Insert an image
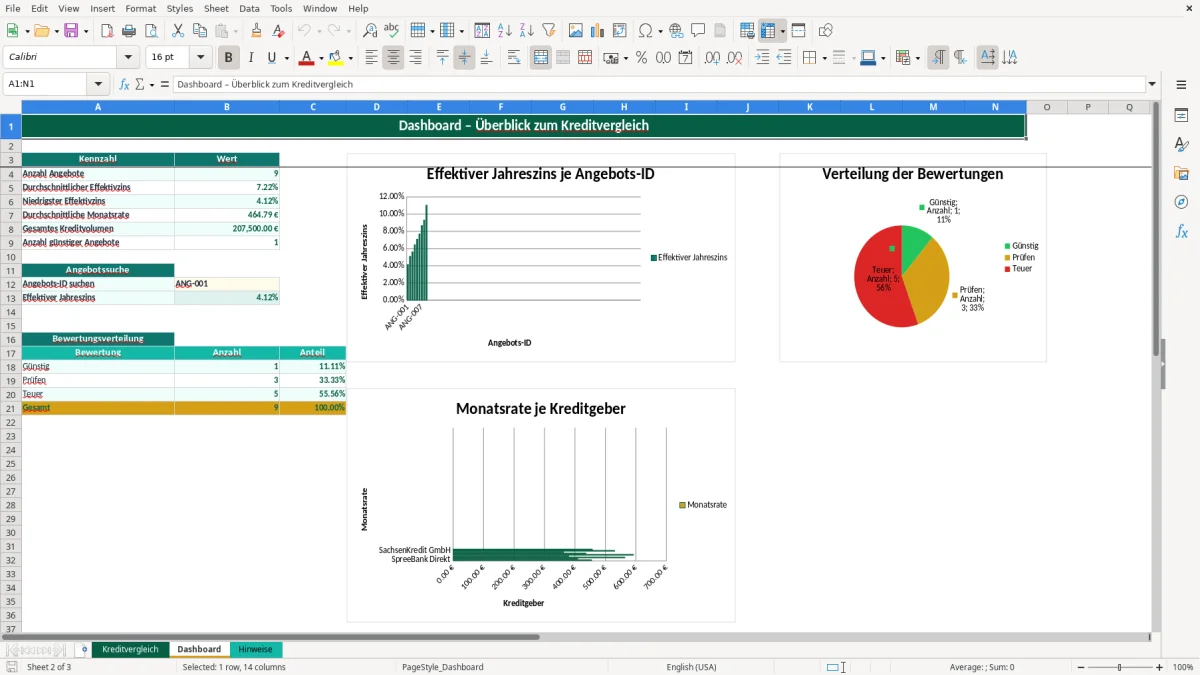 click(x=575, y=31)
